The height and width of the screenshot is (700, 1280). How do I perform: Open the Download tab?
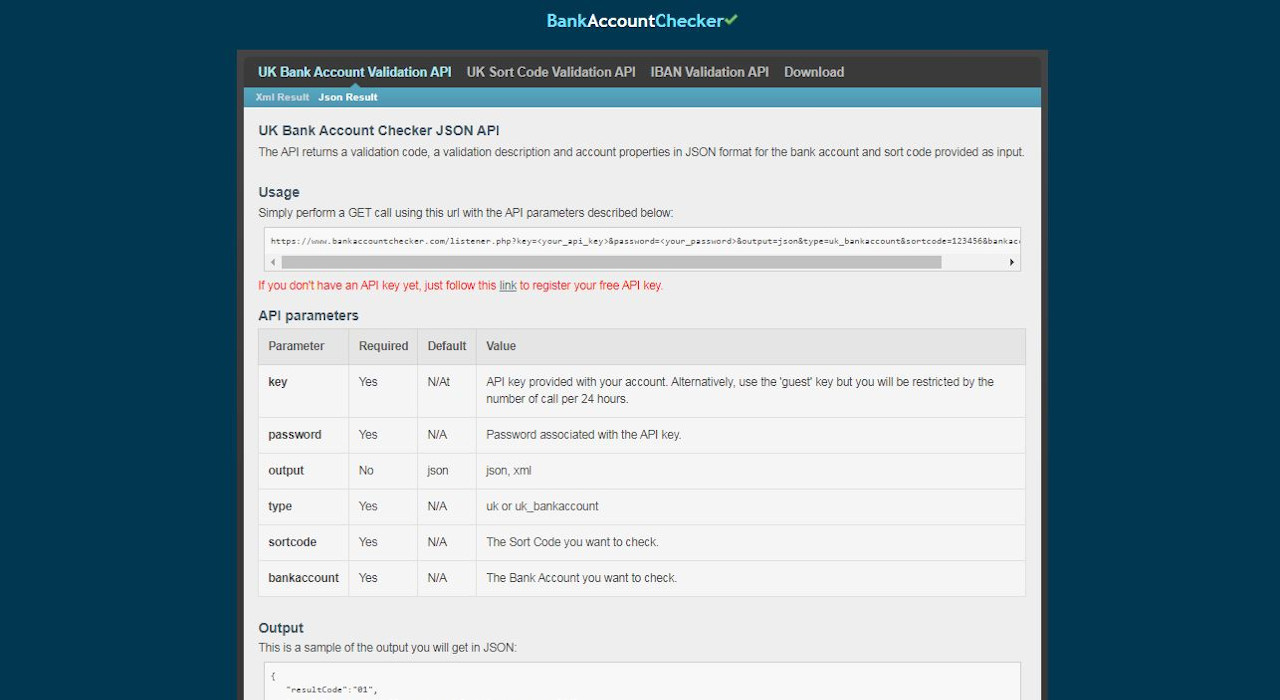pyautogui.click(x=814, y=72)
